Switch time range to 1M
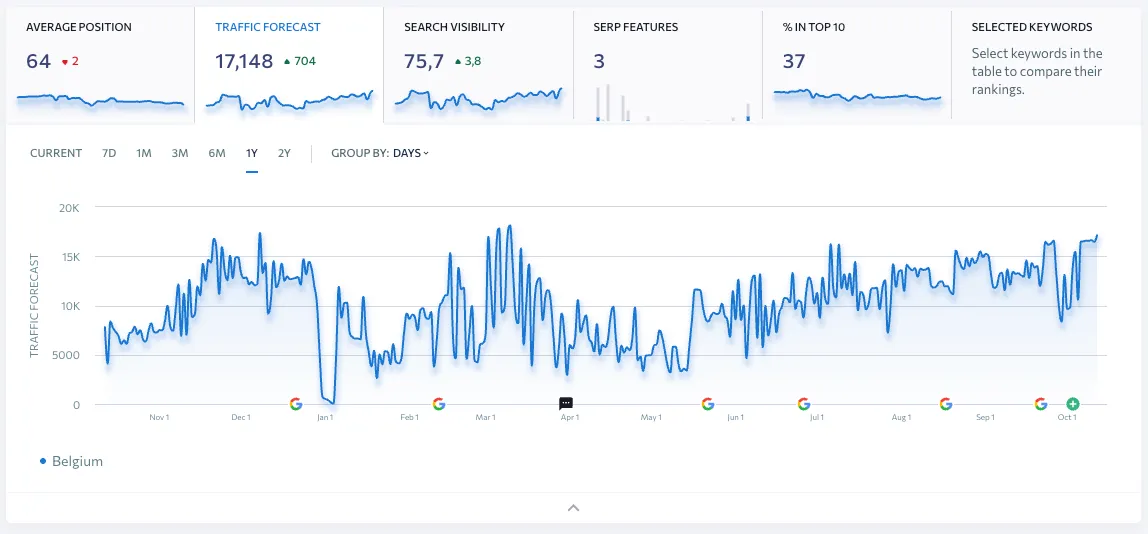The image size is (1148, 534). coord(144,153)
